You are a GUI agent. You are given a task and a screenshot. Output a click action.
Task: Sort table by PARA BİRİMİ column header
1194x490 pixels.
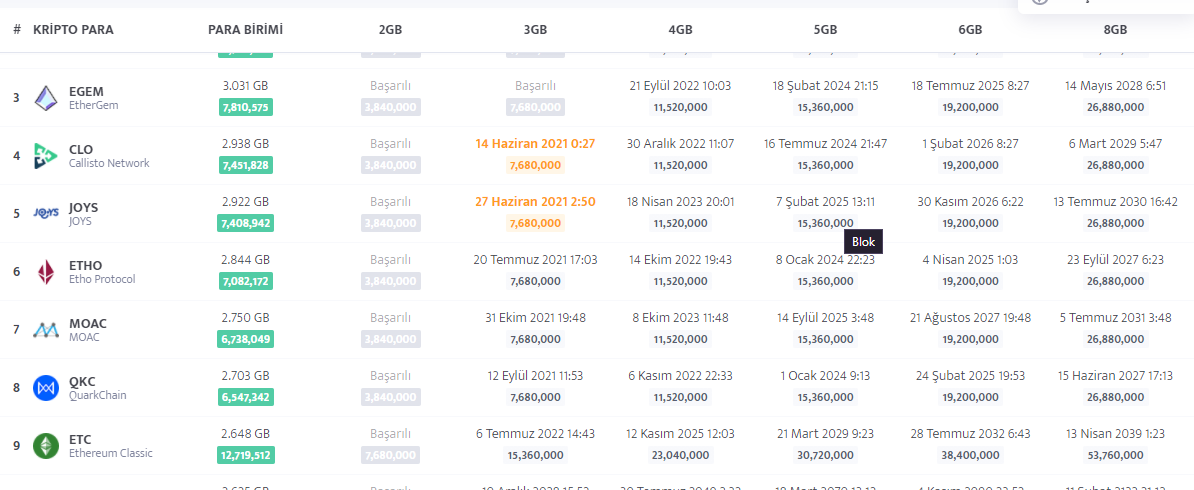[x=245, y=30]
